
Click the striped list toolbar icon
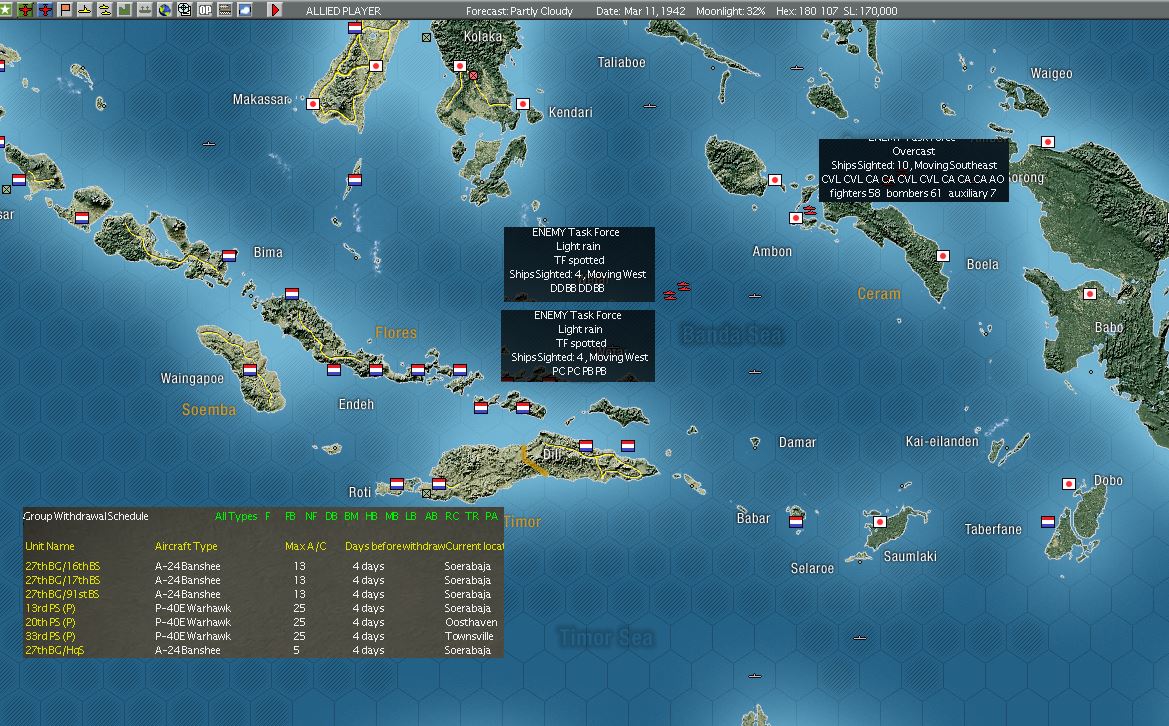224,10
